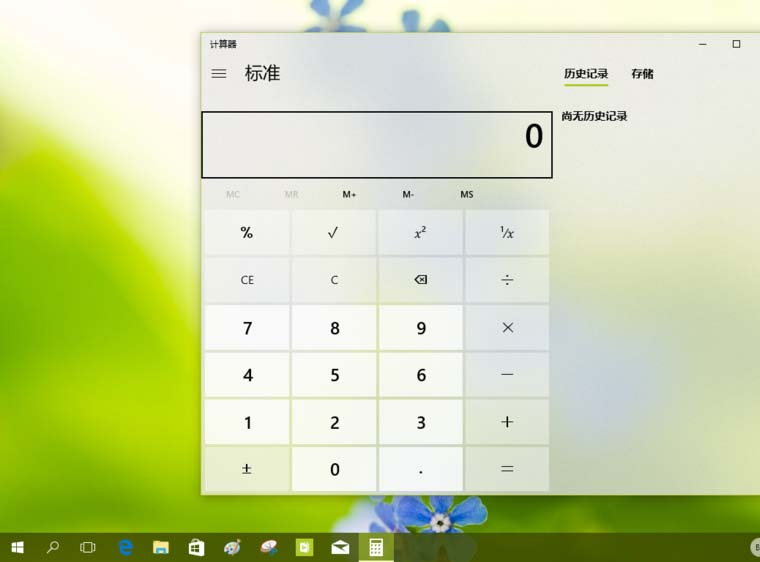The width and height of the screenshot is (760, 562).
Task: Switch to the 存储 tab
Action: point(642,74)
